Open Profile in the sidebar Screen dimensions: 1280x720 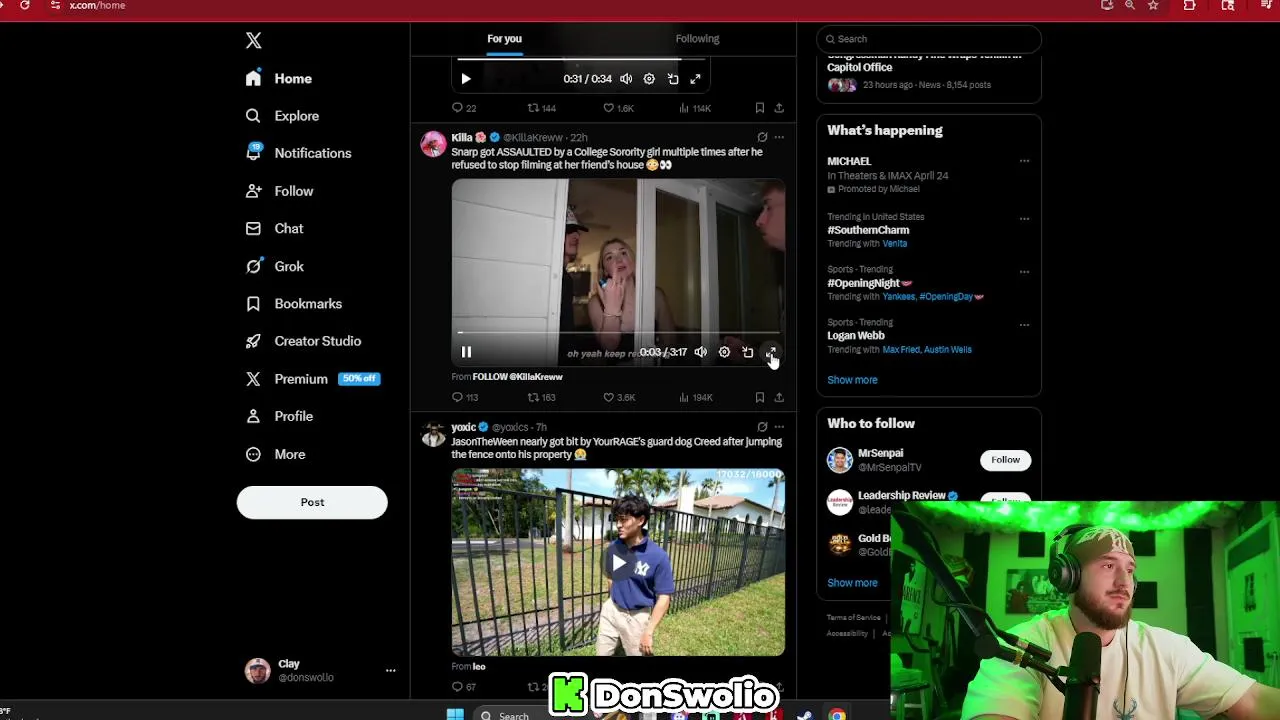pos(279,416)
